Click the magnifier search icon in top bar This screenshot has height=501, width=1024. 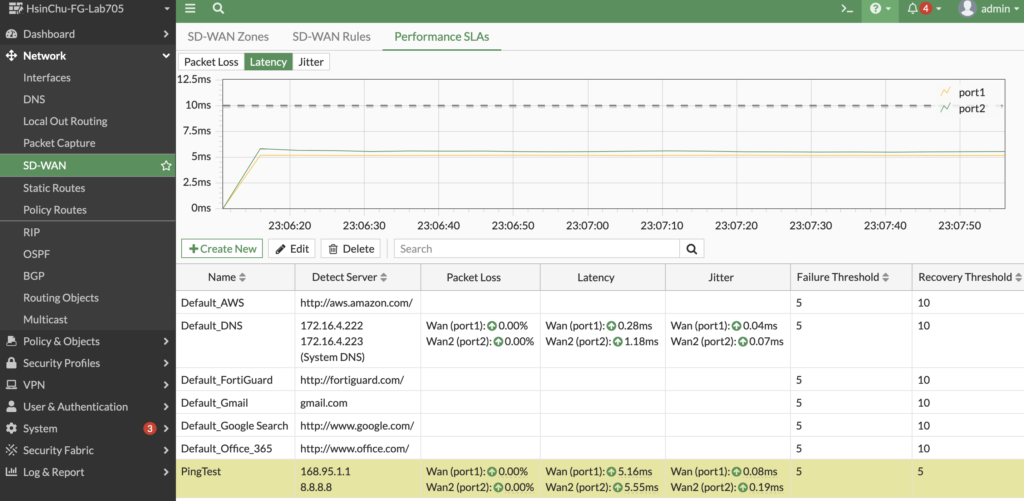click(218, 9)
